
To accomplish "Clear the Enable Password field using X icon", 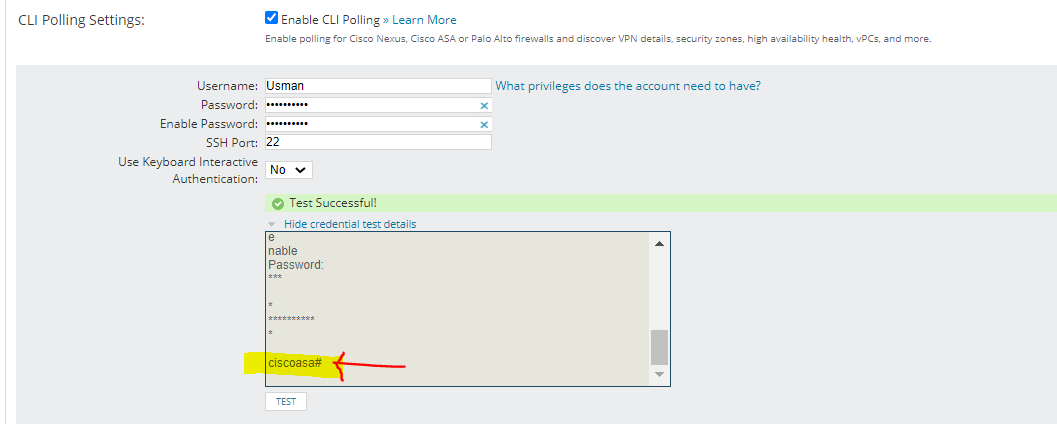I will [483, 125].
